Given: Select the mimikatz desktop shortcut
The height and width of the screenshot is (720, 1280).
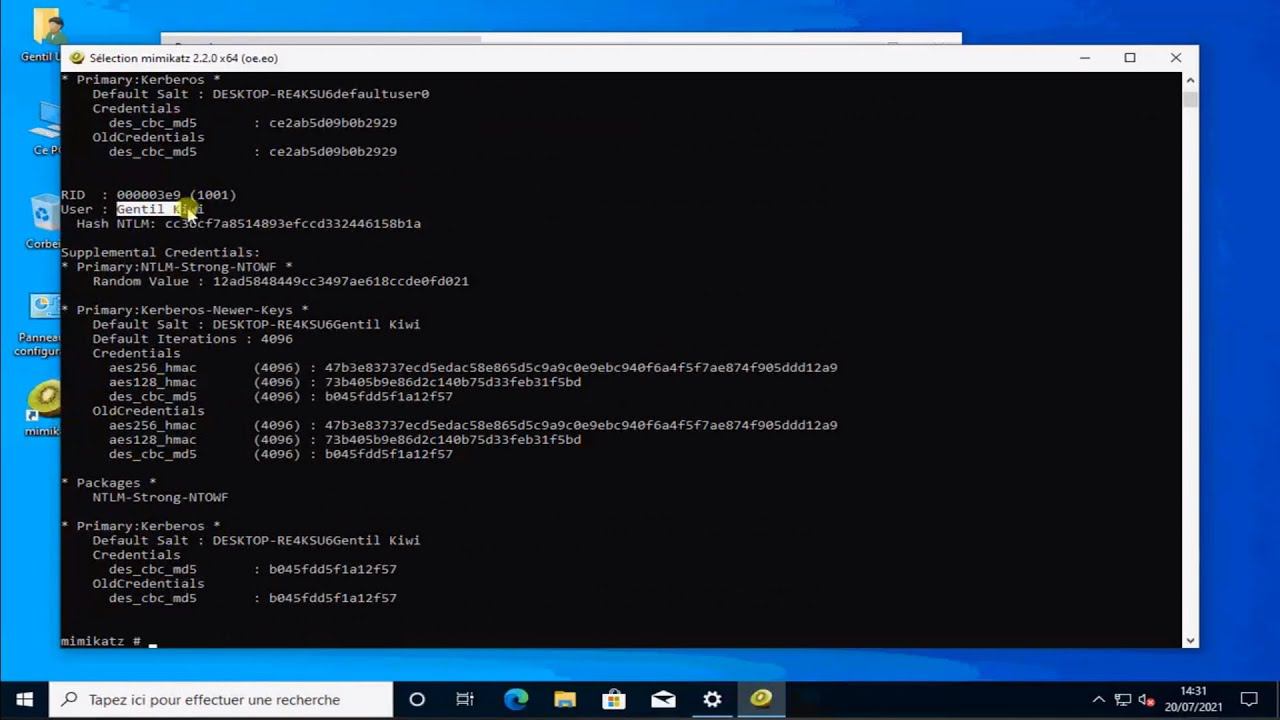Looking at the screenshot, I should [43, 408].
